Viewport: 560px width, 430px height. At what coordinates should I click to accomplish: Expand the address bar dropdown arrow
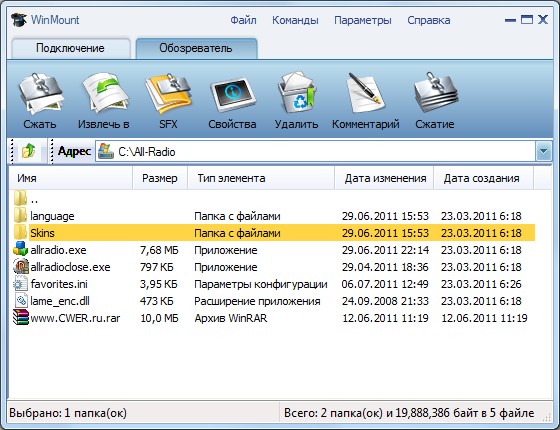pos(543,151)
